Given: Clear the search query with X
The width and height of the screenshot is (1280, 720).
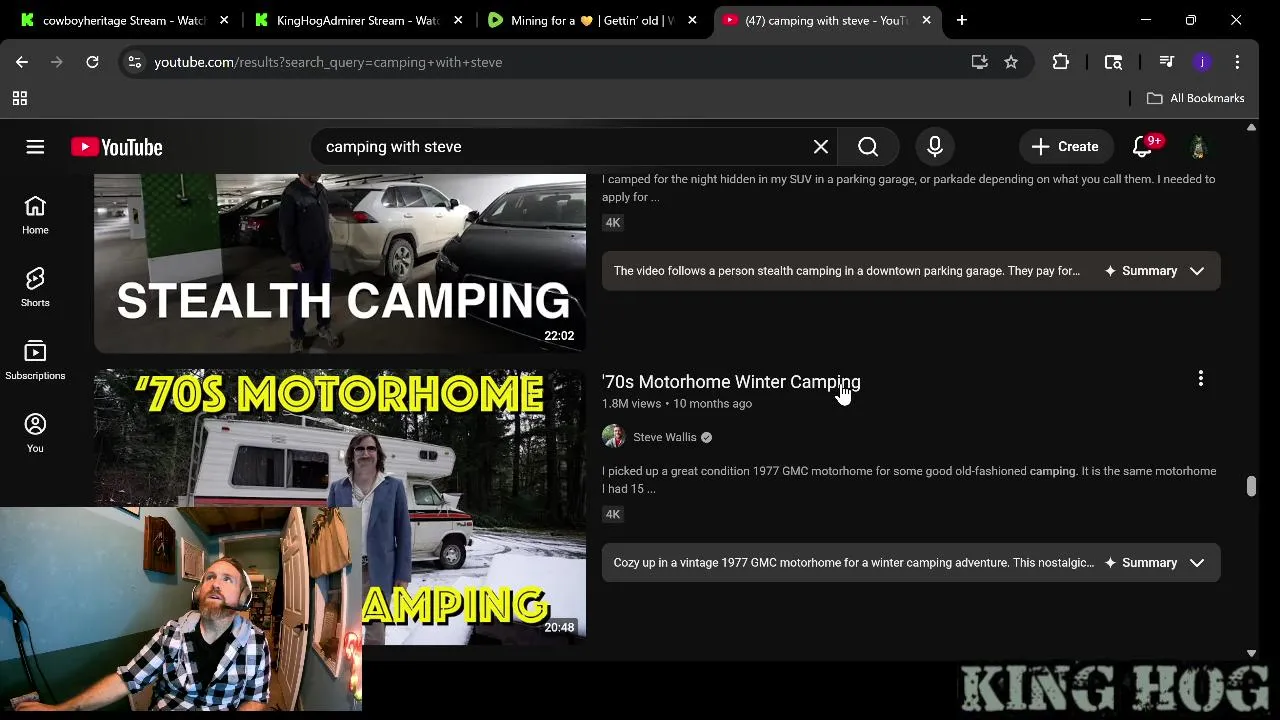Looking at the screenshot, I should 821,147.
